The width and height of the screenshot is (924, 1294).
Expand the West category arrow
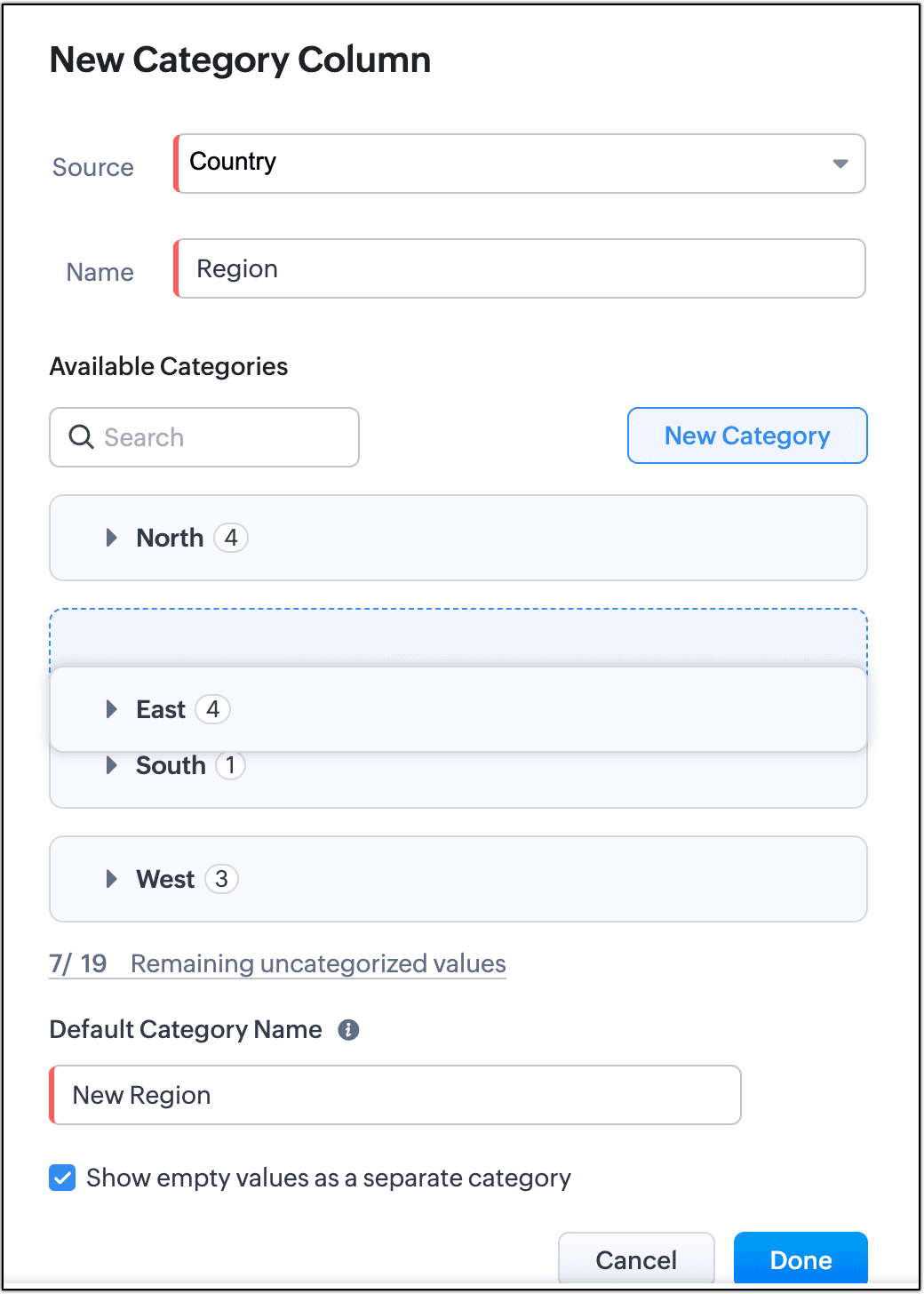tap(112, 879)
